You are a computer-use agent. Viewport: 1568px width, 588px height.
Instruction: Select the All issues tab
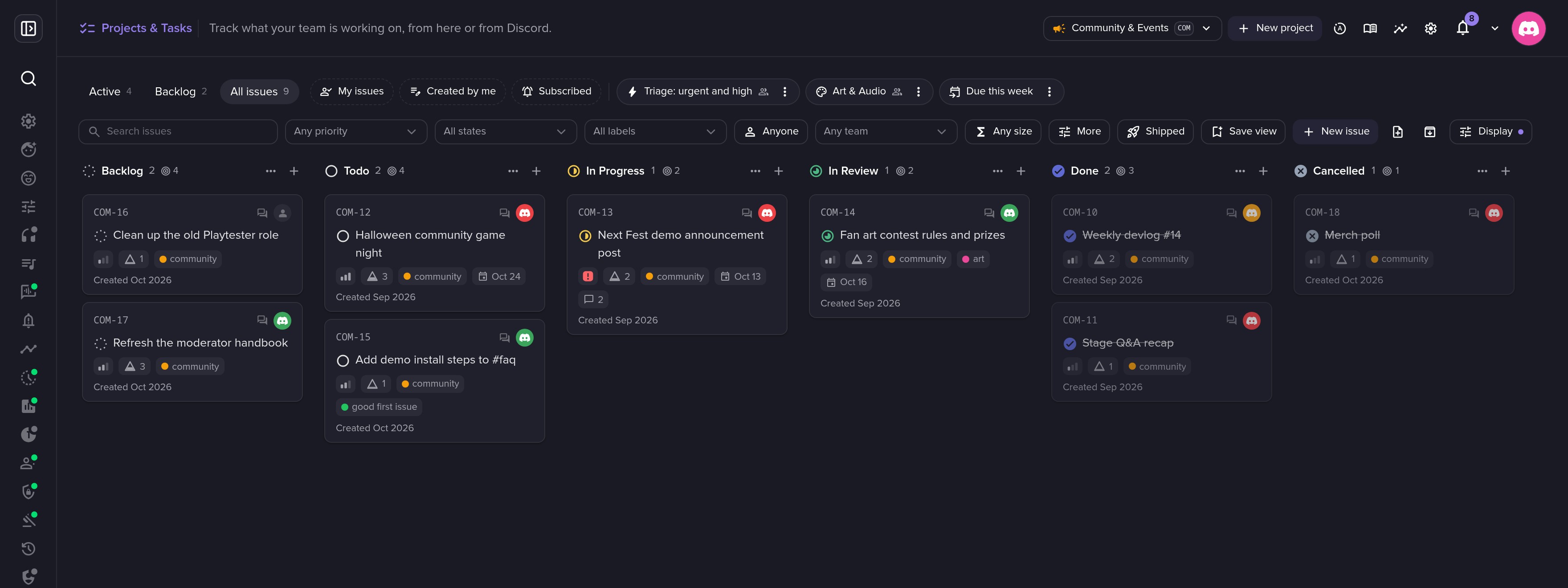point(259,91)
